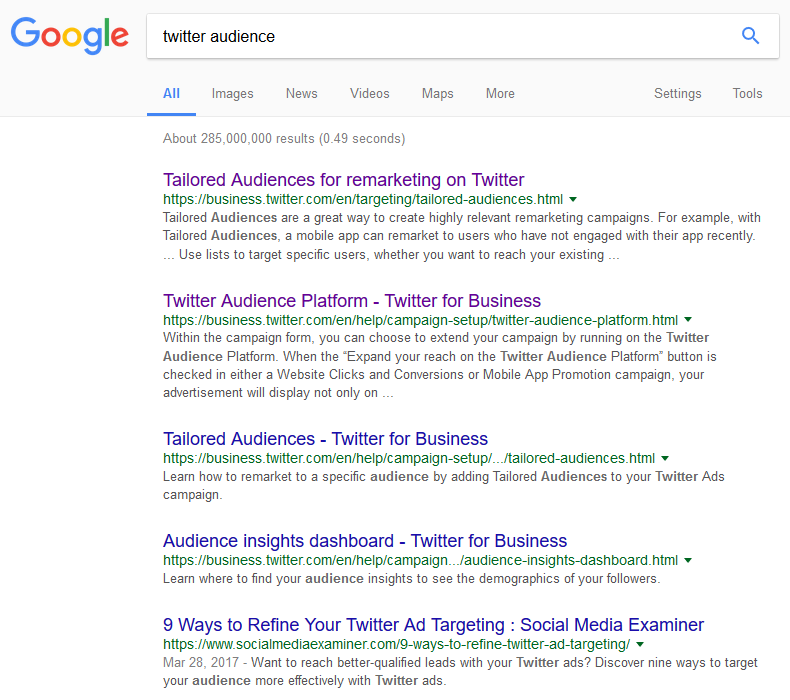Click the green URL business.twitter.com/en/targeting/tailored-audiences.html
The width and height of the screenshot is (790, 700).
click(x=363, y=200)
